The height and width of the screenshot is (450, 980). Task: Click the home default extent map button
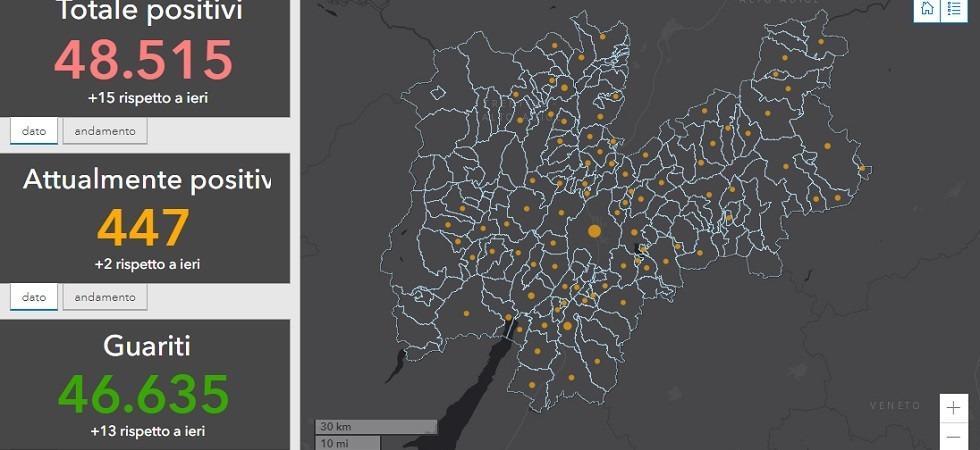pos(927,9)
